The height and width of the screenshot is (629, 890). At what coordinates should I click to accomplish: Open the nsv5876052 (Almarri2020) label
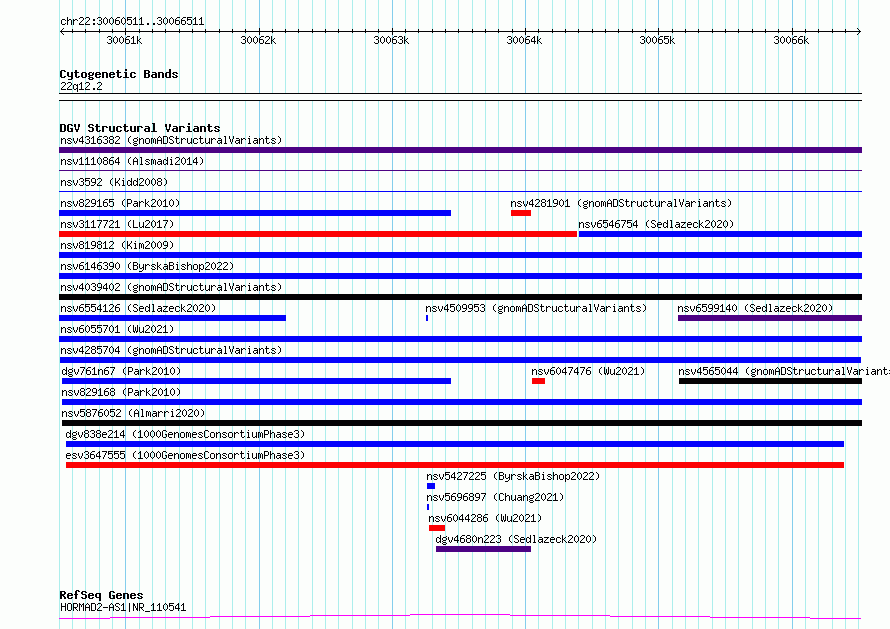[x=133, y=413]
